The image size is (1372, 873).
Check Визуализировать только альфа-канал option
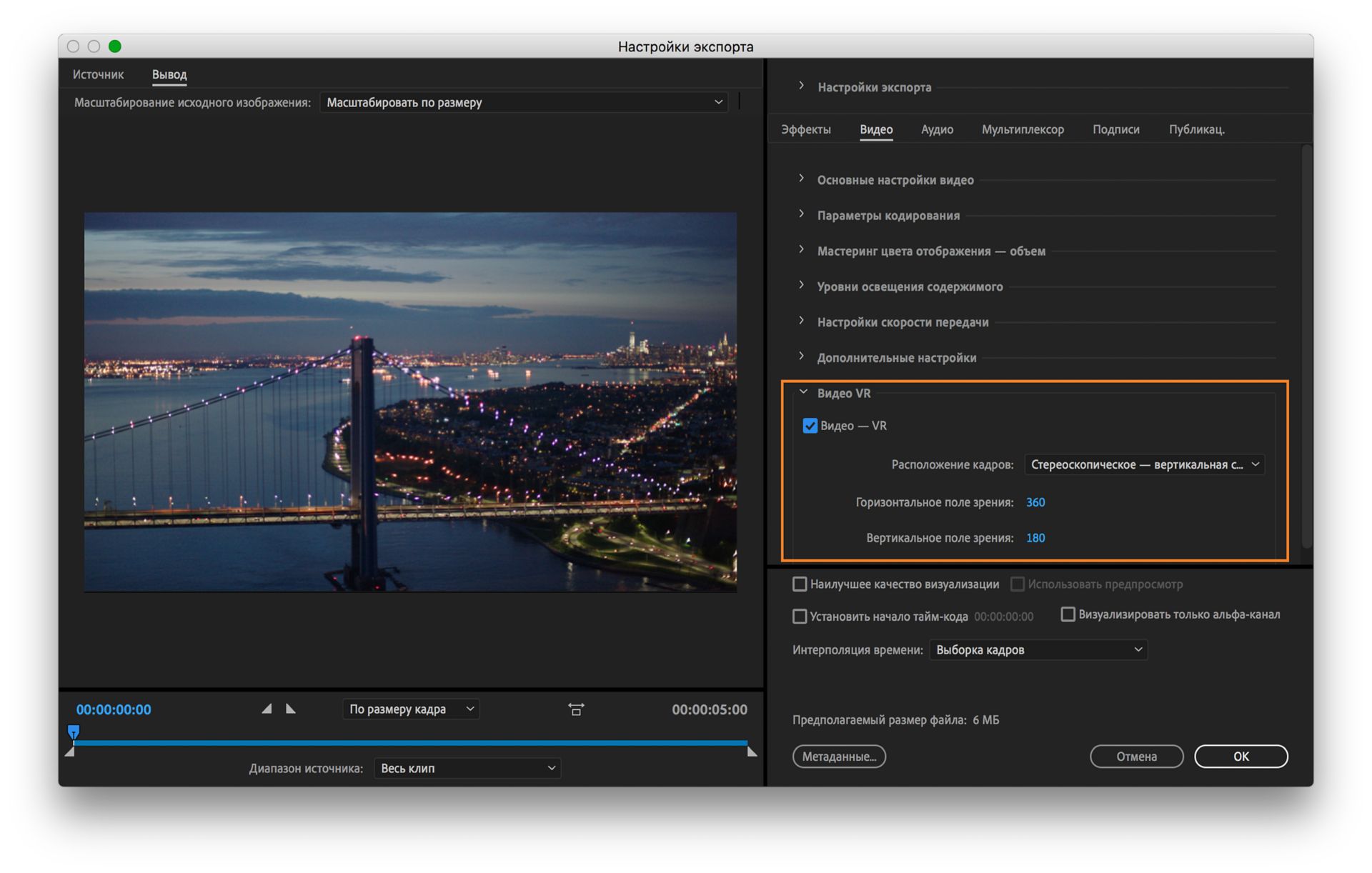click(x=1068, y=614)
